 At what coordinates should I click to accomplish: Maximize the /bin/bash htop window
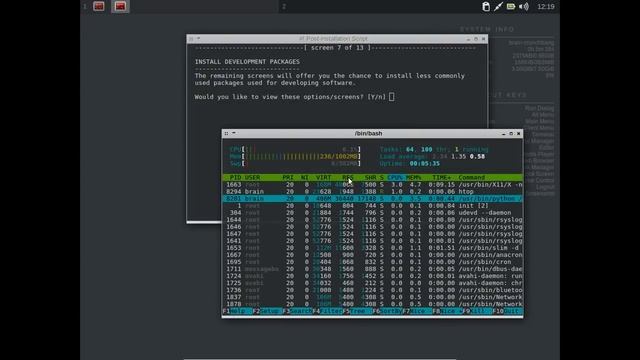coord(511,133)
